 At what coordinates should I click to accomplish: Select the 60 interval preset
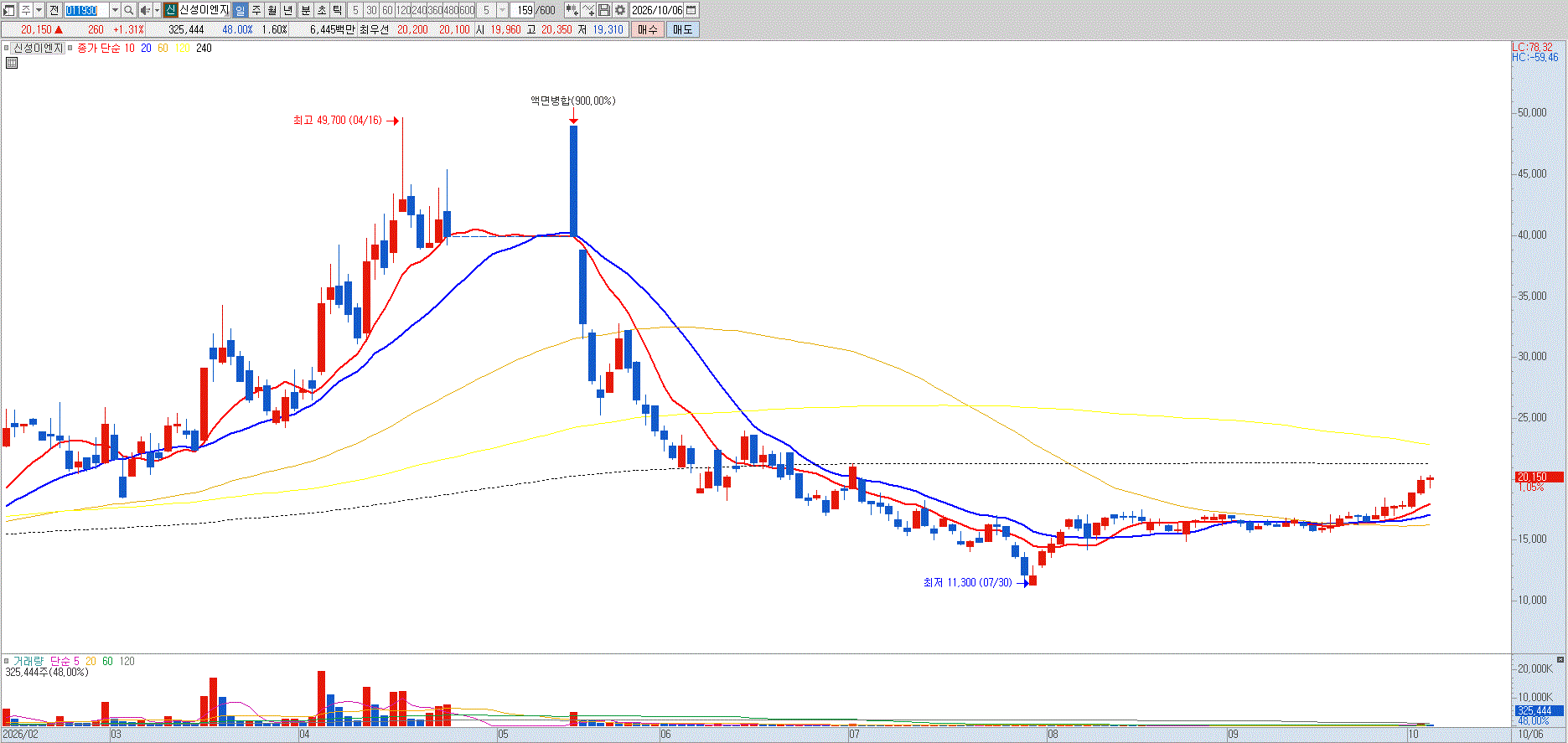(387, 10)
